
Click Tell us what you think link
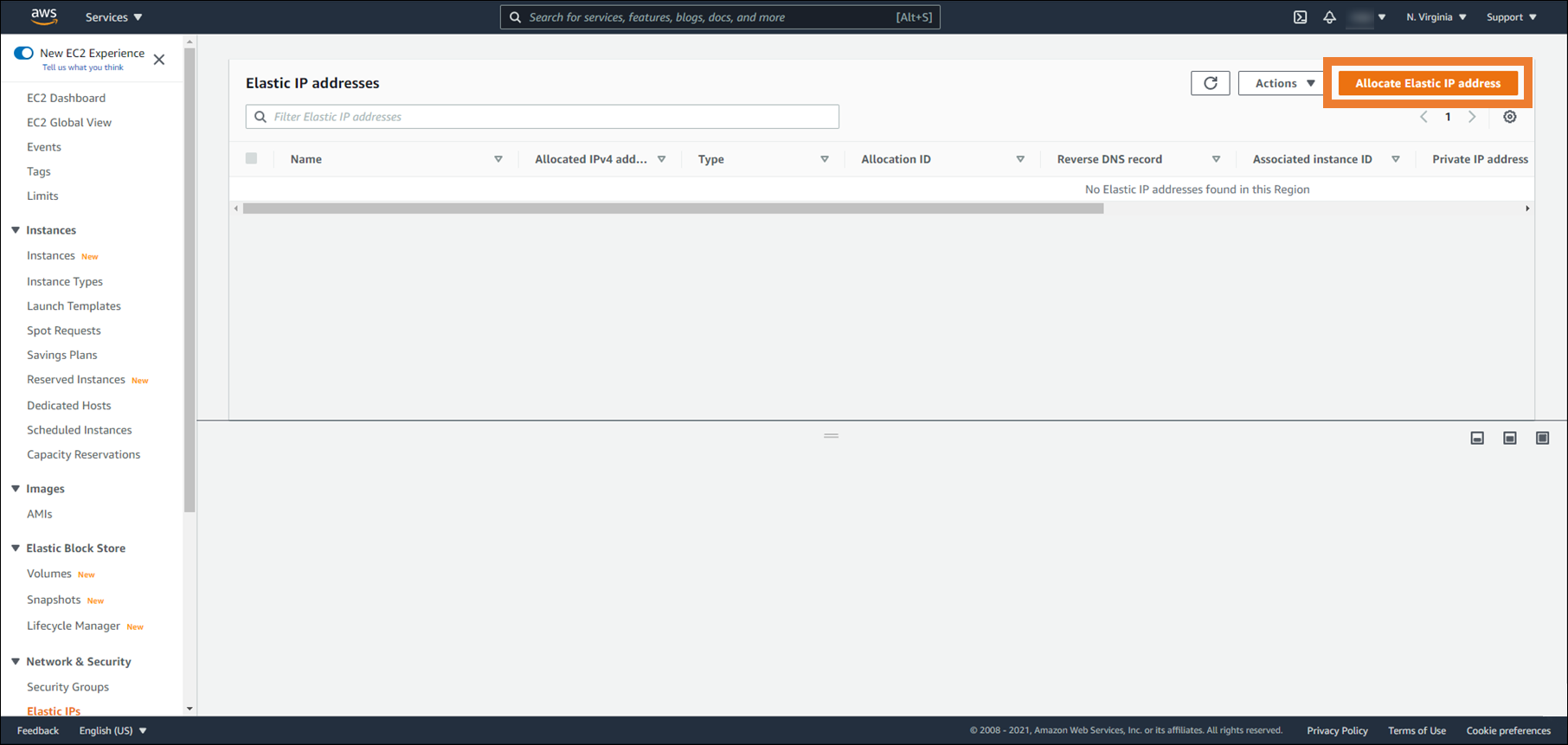pos(83,67)
